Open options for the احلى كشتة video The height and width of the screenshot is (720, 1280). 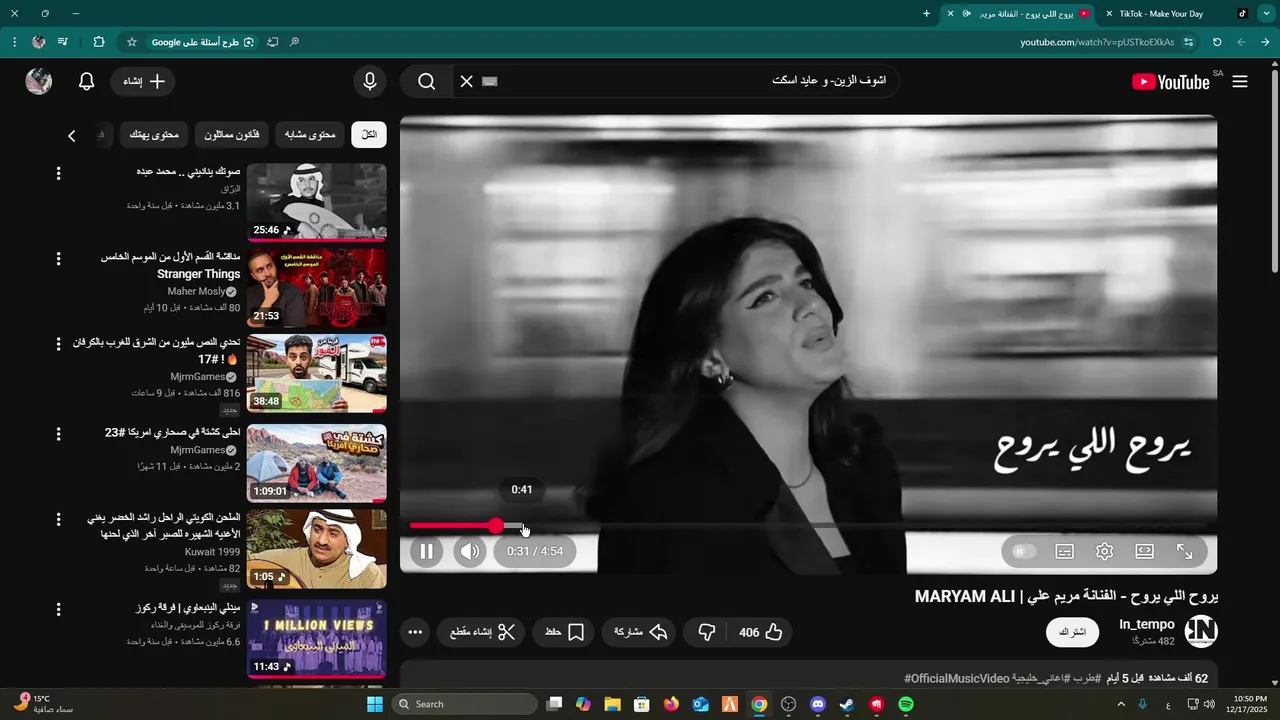(x=58, y=434)
